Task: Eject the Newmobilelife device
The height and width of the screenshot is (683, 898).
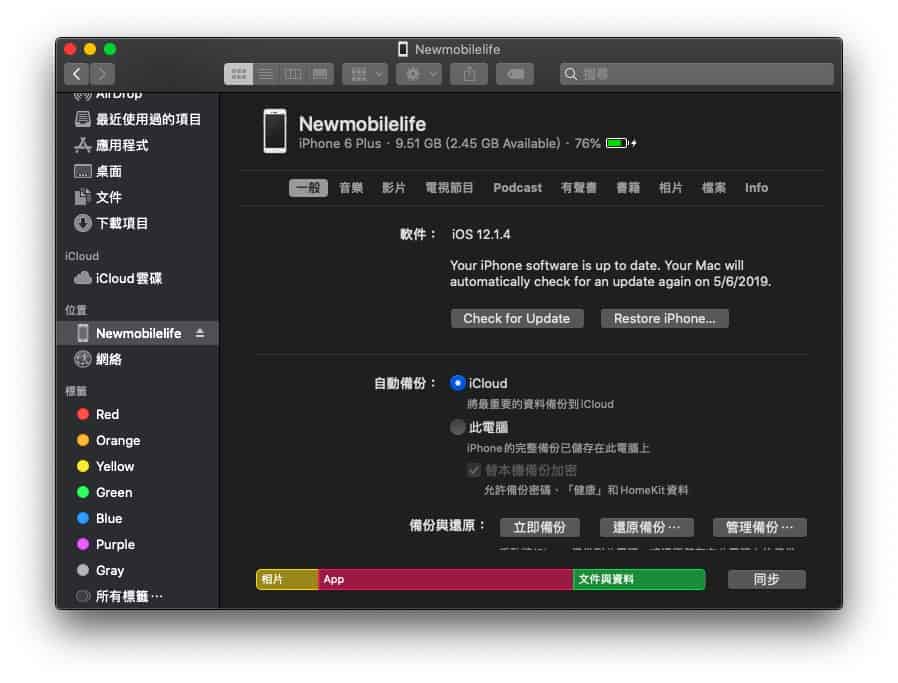Action: (x=200, y=333)
